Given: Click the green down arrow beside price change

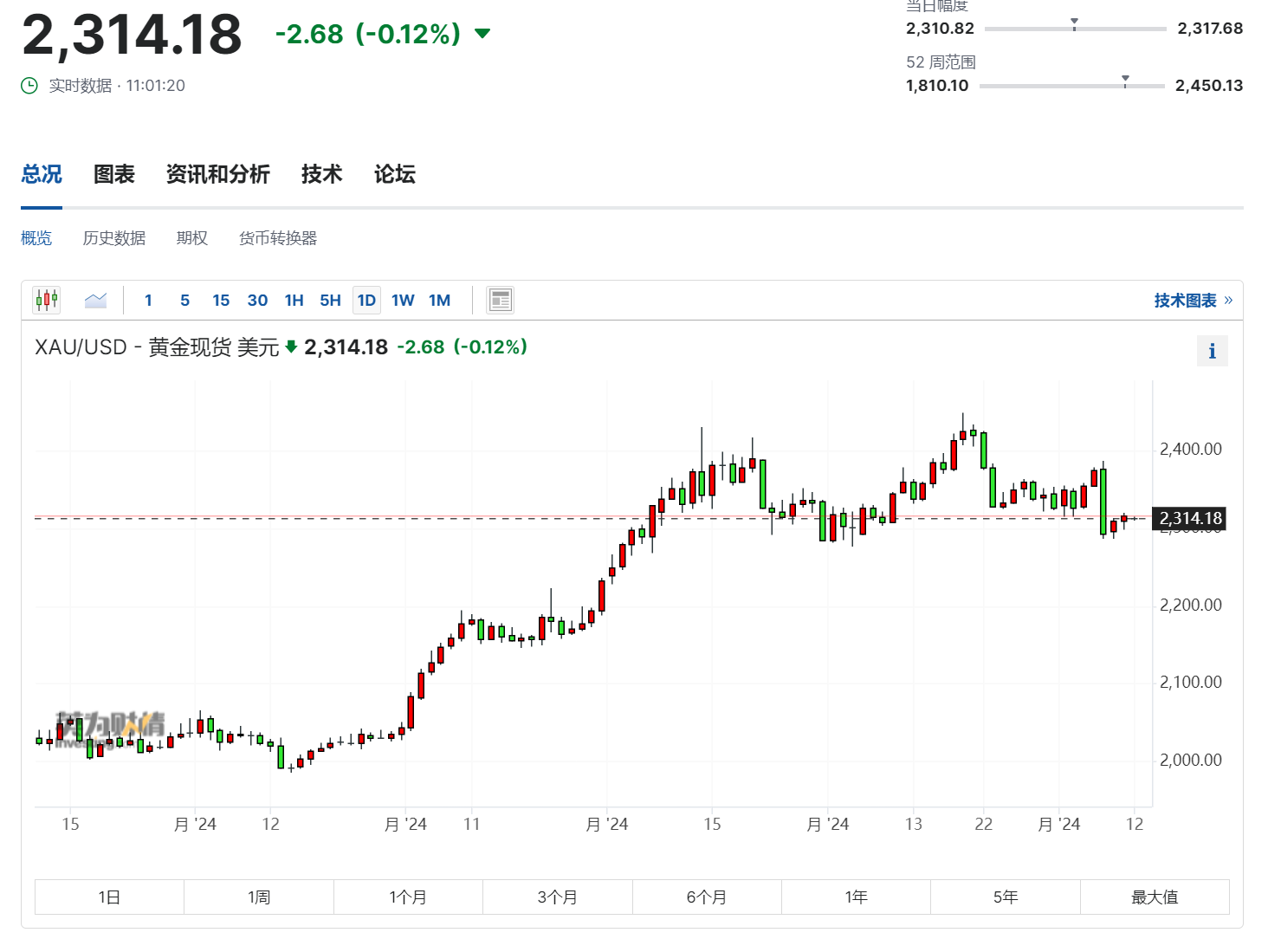Looking at the screenshot, I should 482,34.
